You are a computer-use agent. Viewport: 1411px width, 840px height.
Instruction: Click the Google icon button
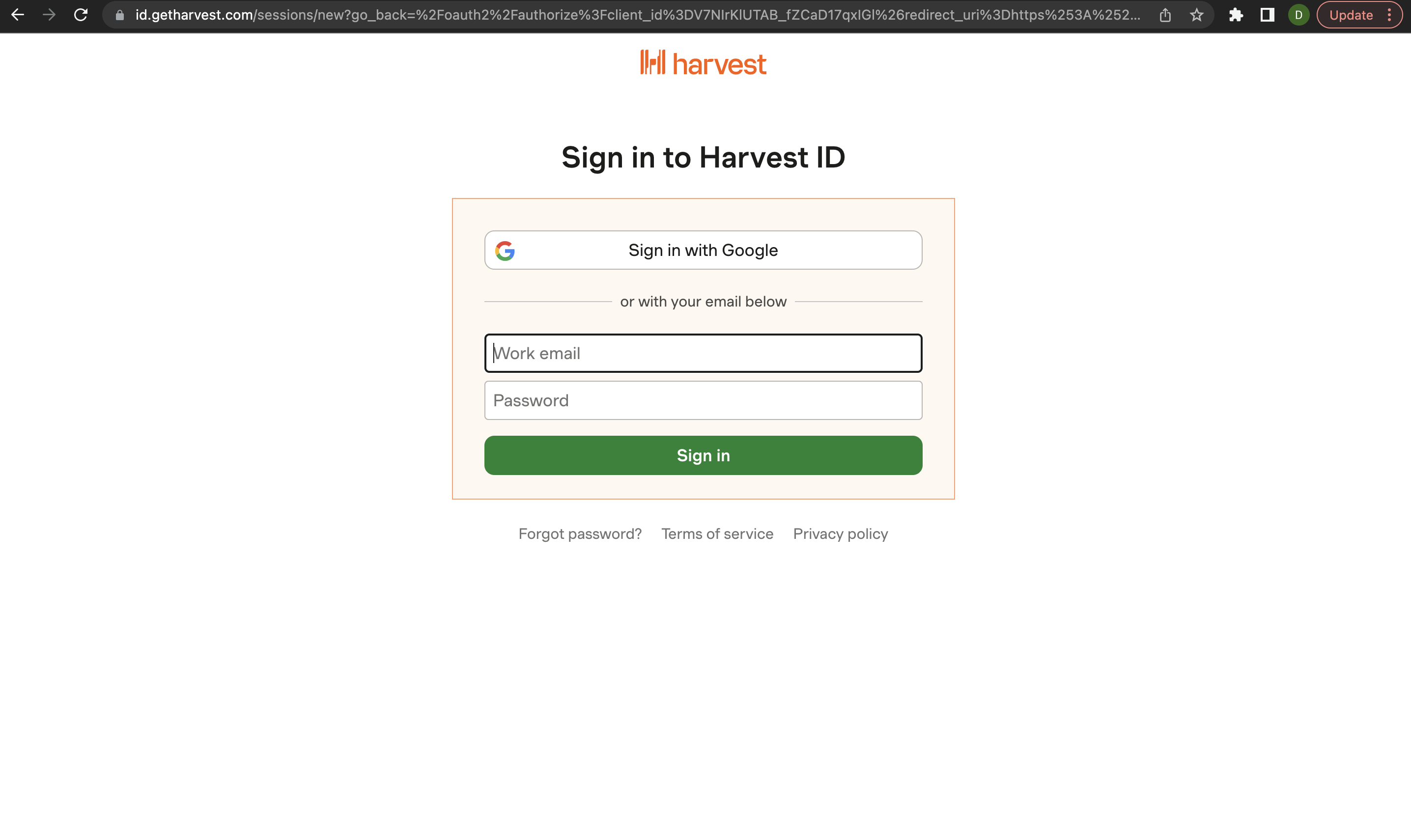click(x=504, y=250)
